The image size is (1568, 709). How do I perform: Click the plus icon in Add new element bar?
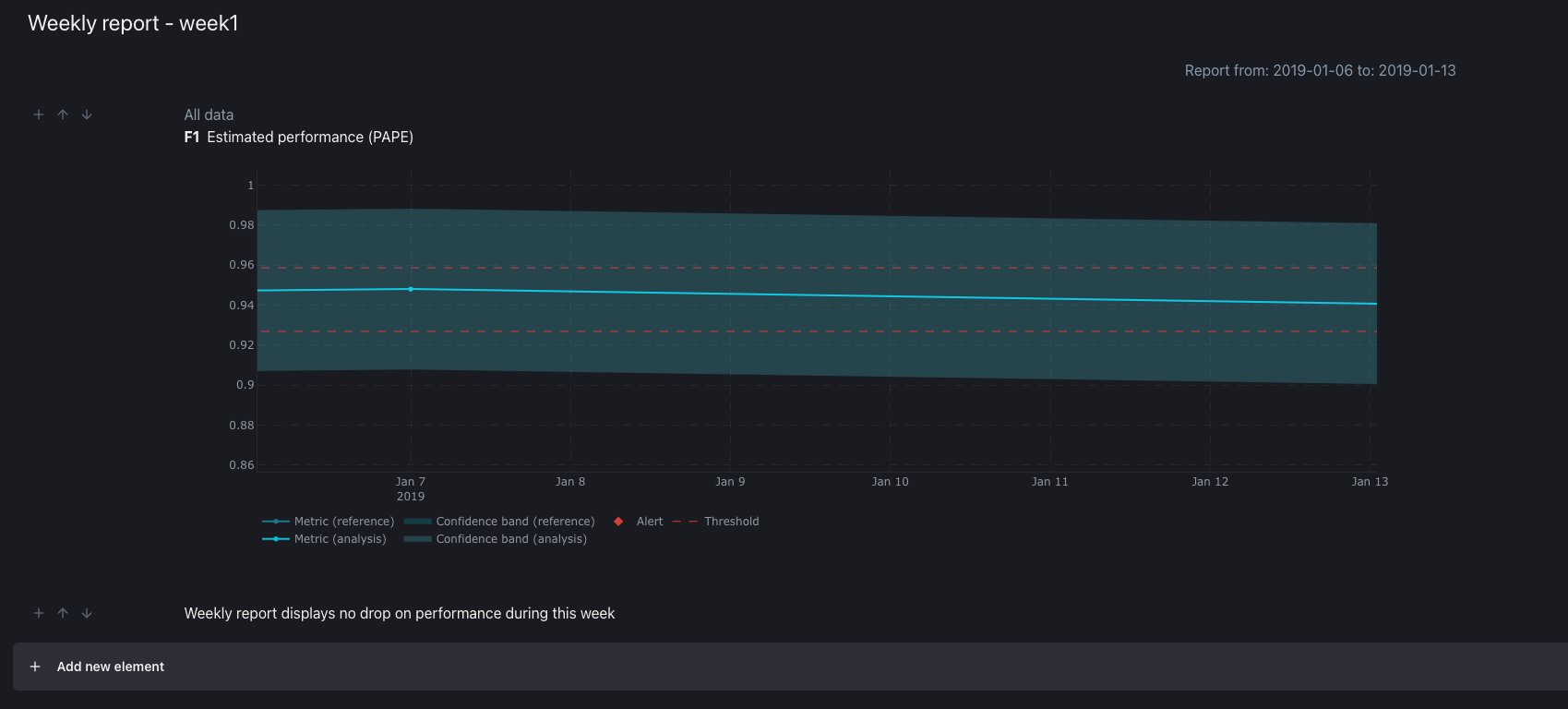[x=35, y=667]
